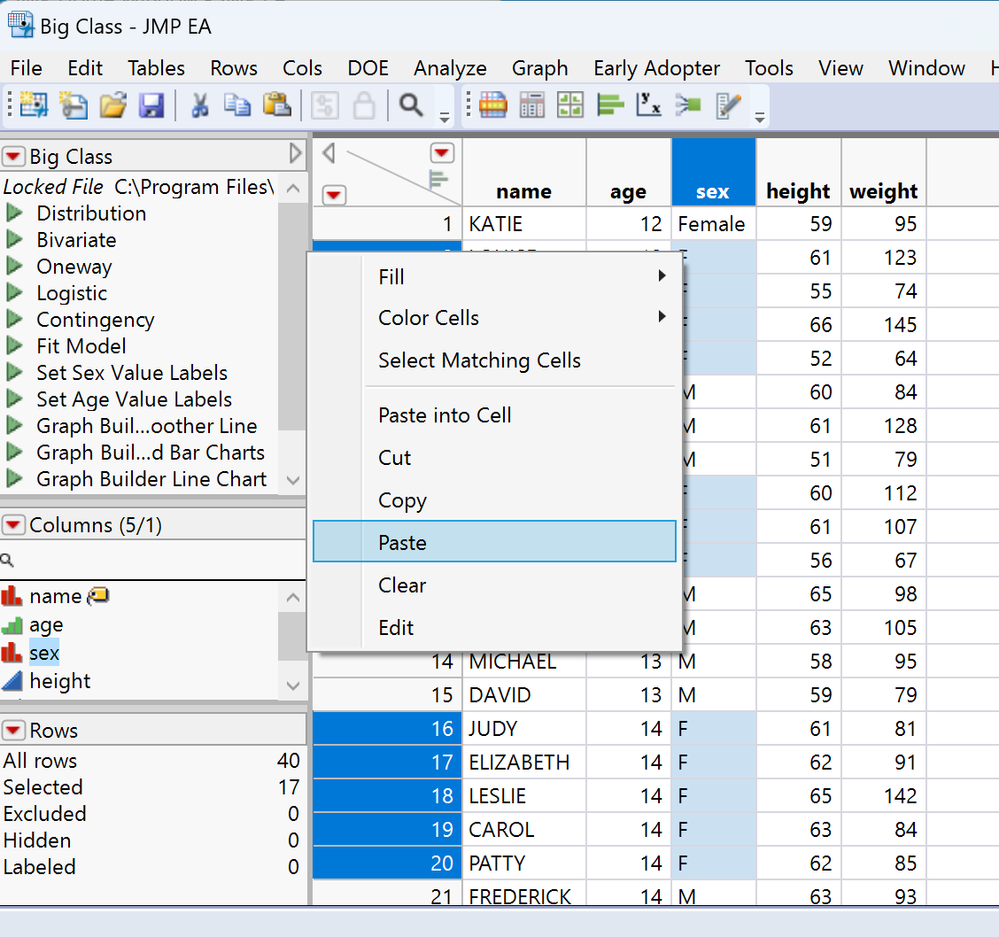
Task: Click the data table icon with orange row
Action: coord(492,105)
